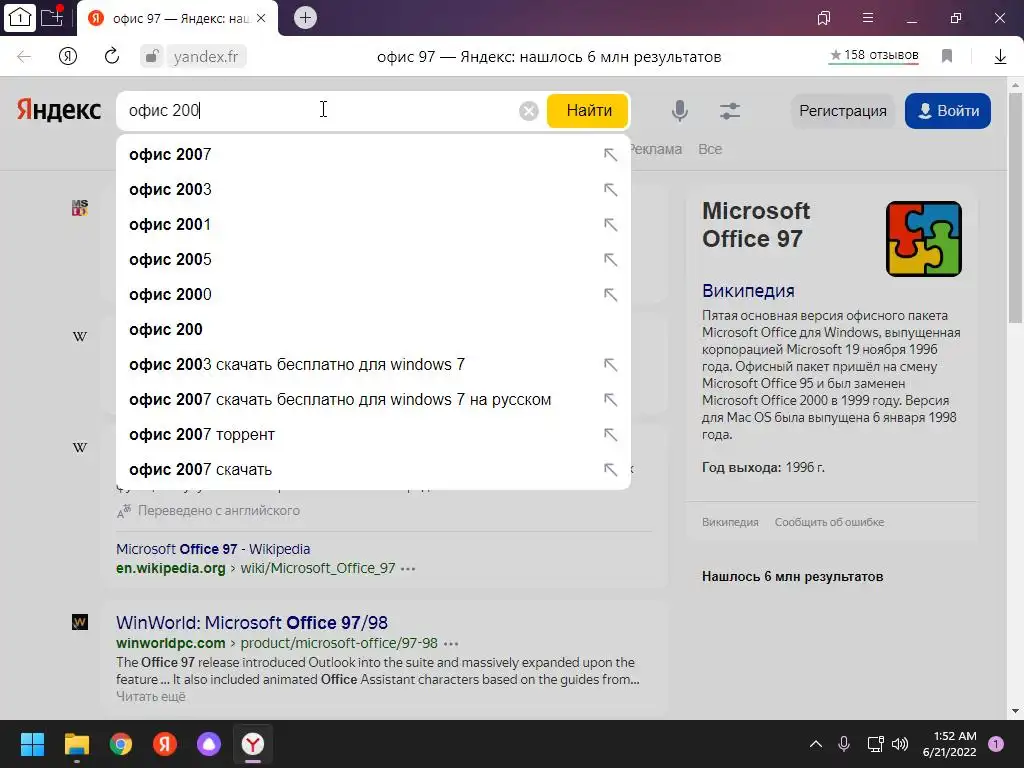Open the Windows Start menu
Screen dimensions: 1024x768
pyautogui.click(x=32, y=744)
